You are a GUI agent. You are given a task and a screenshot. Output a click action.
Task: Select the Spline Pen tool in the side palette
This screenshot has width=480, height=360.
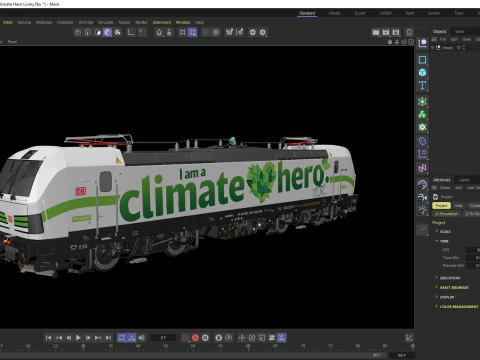coord(422,43)
